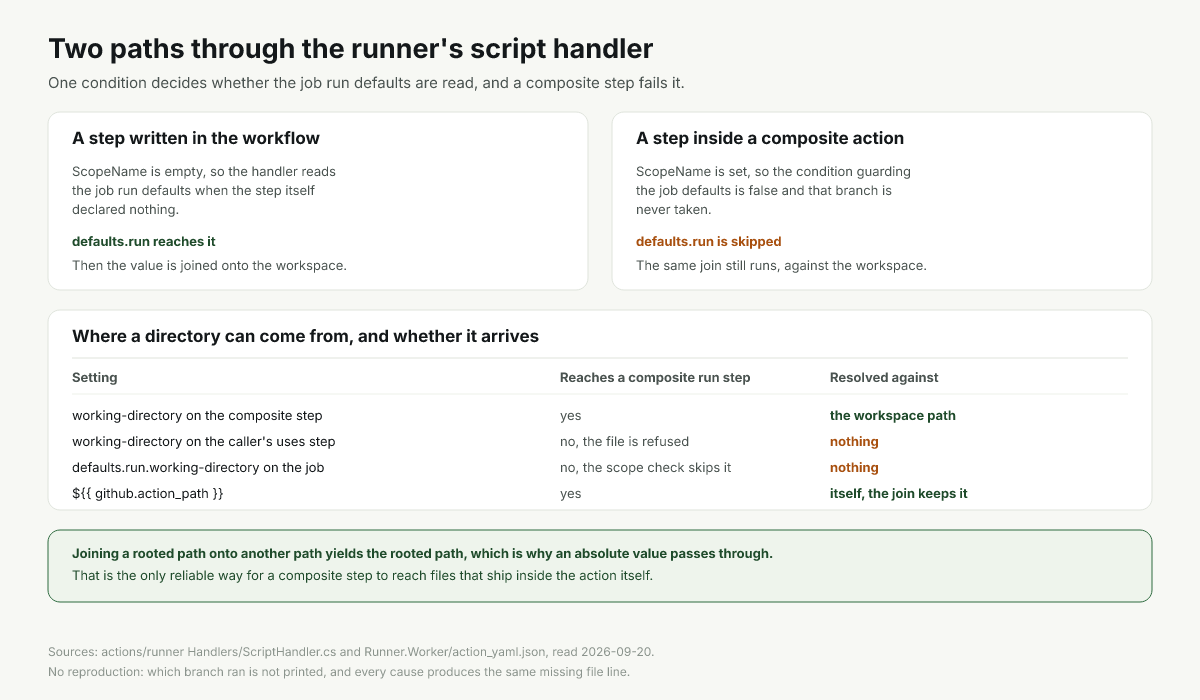The height and width of the screenshot is (700, 1200).
Task: Click the orange text 'defaults.run is skipped'
Action: point(709,242)
